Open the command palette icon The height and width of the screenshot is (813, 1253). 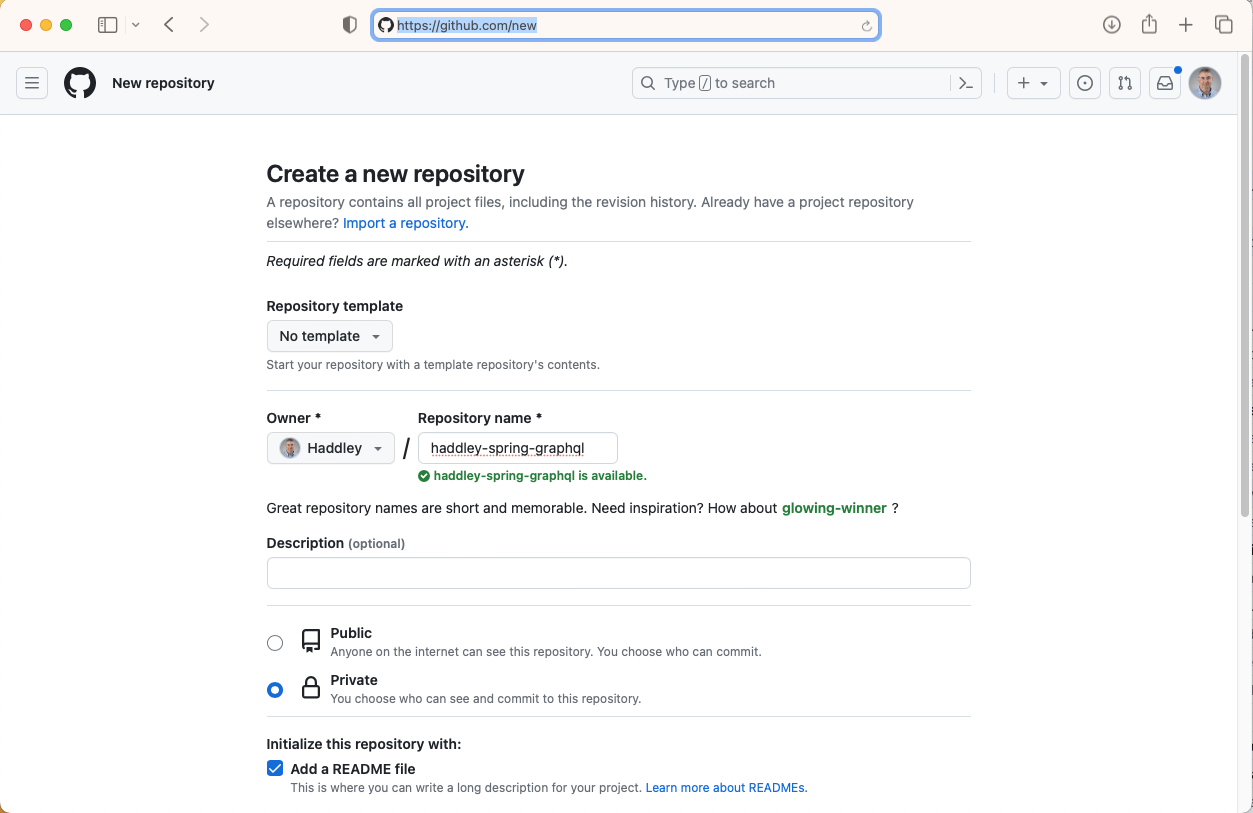[x=966, y=83]
